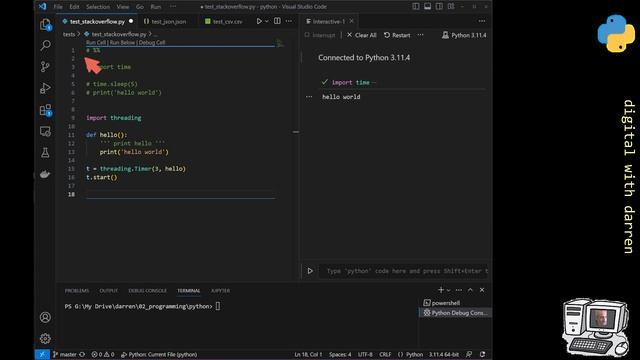The image size is (640, 360).
Task: Change UTF-8 file encoding
Action: pos(365,354)
